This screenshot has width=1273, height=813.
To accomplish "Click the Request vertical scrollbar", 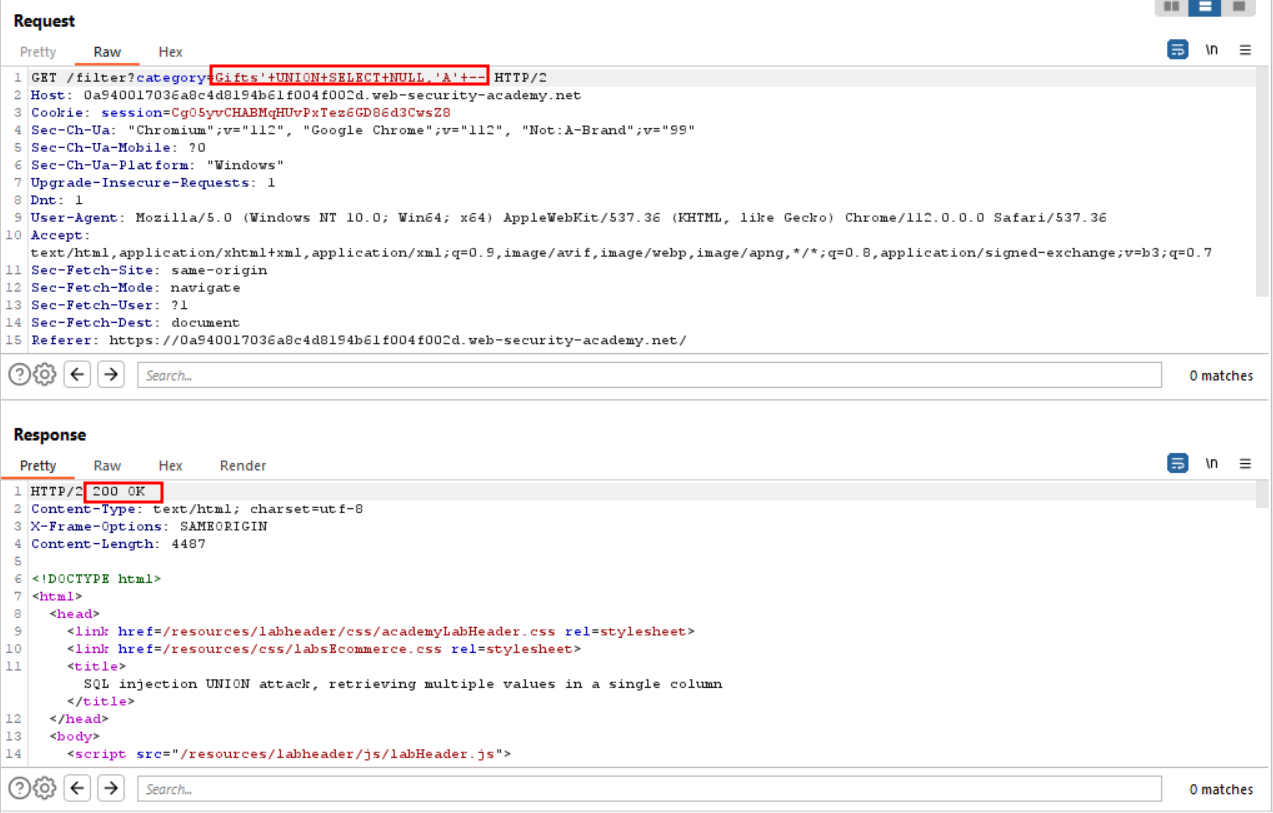I will tap(1263, 183).
